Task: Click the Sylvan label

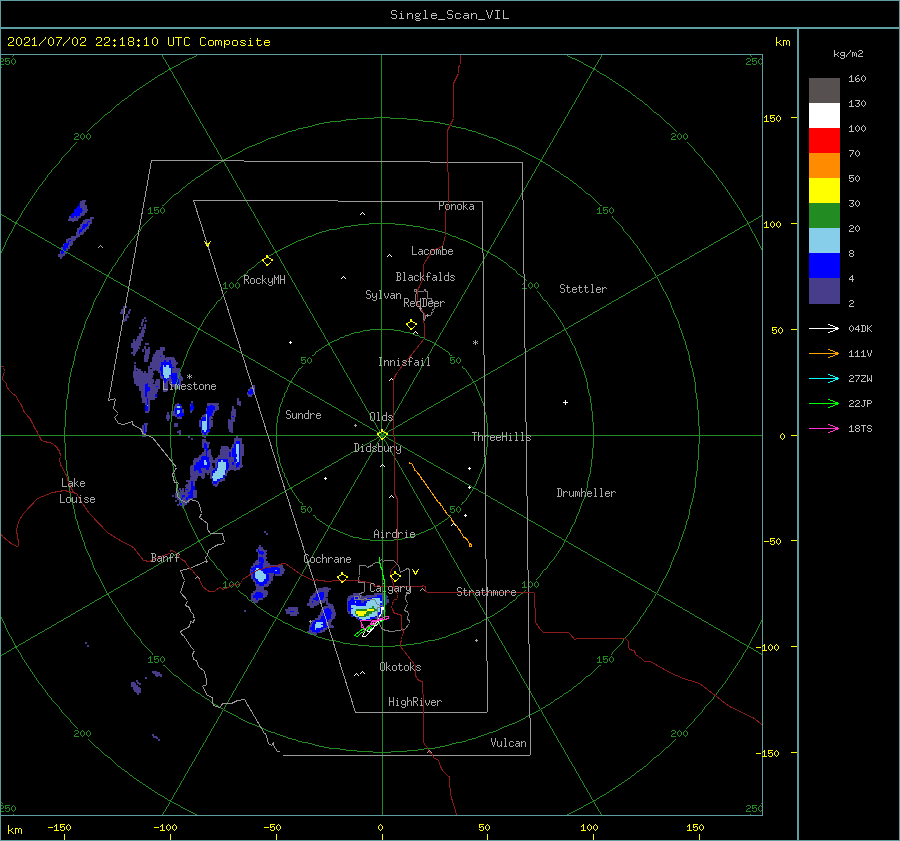Action: point(383,295)
